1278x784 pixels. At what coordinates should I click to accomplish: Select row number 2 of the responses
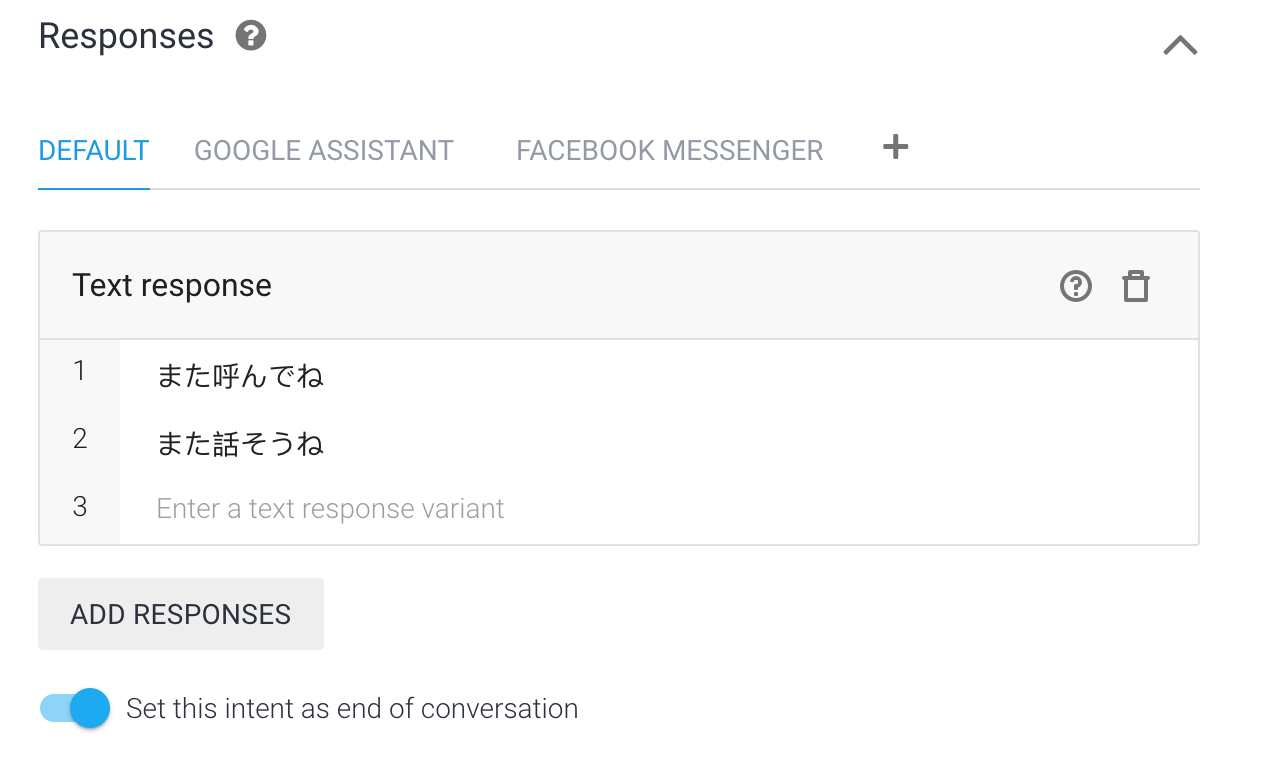coord(80,439)
